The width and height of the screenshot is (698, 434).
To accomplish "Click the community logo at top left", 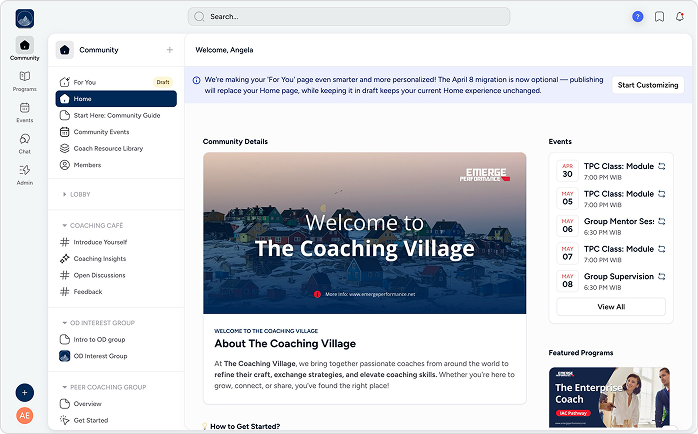I will tap(24, 19).
